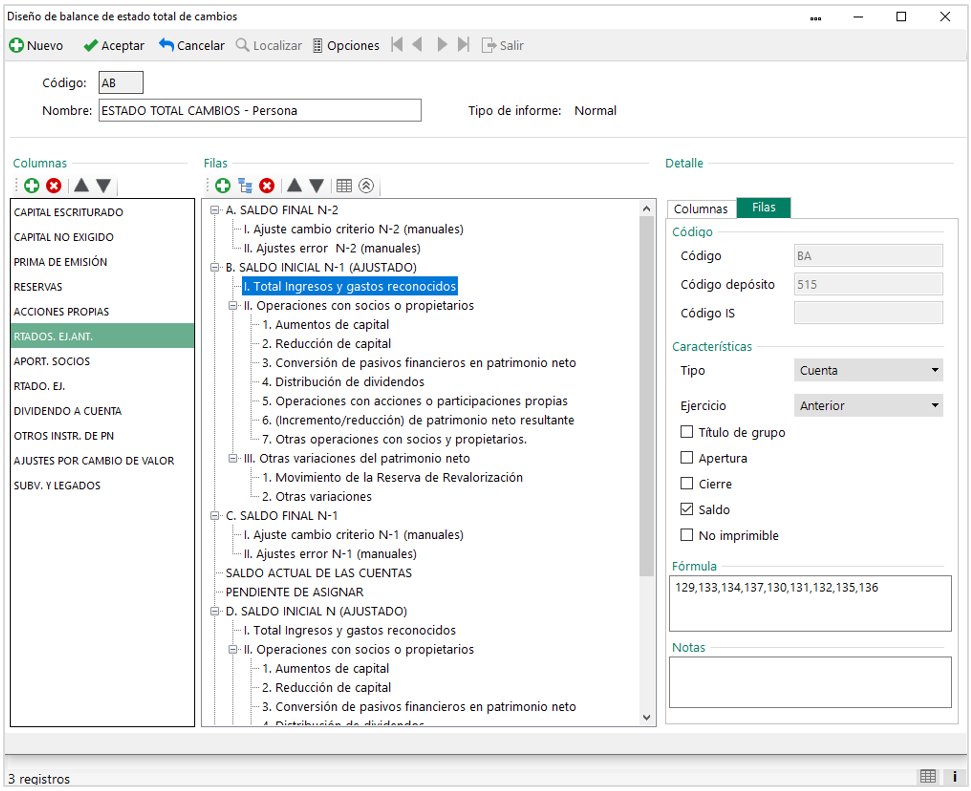The height and width of the screenshot is (791, 971).
Task: Click the Salir exit button
Action: pos(503,45)
